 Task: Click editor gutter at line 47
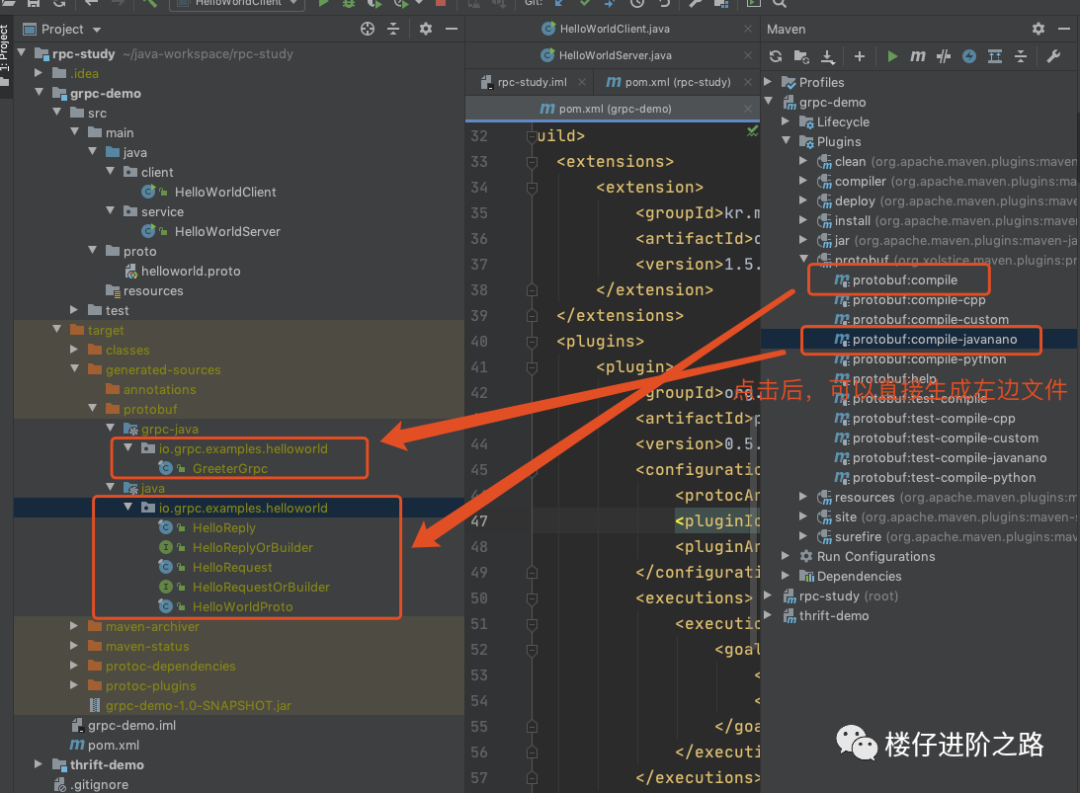click(x=480, y=522)
